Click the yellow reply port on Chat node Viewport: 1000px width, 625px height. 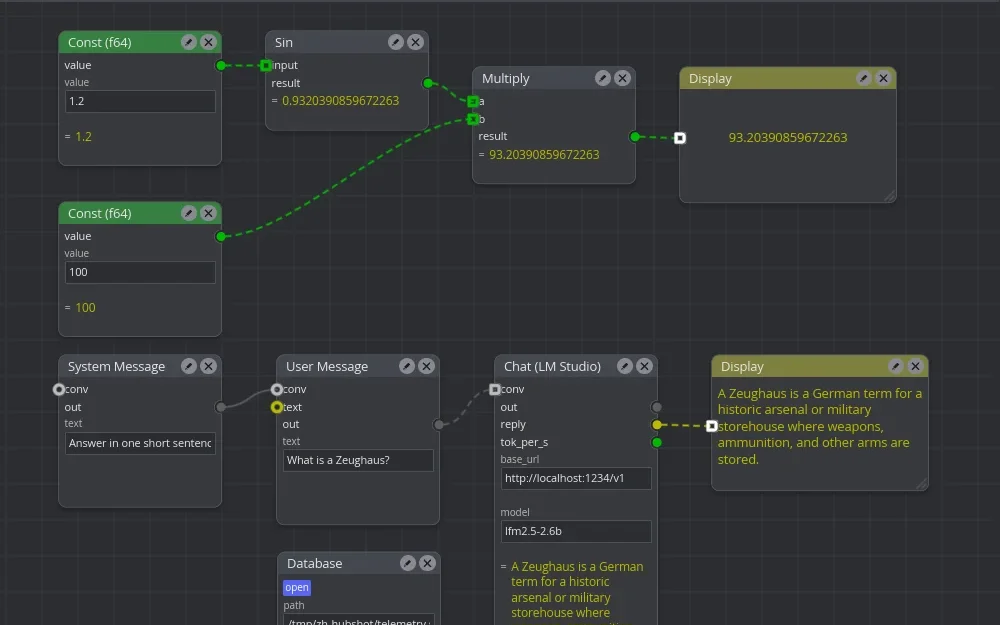[x=657, y=425]
